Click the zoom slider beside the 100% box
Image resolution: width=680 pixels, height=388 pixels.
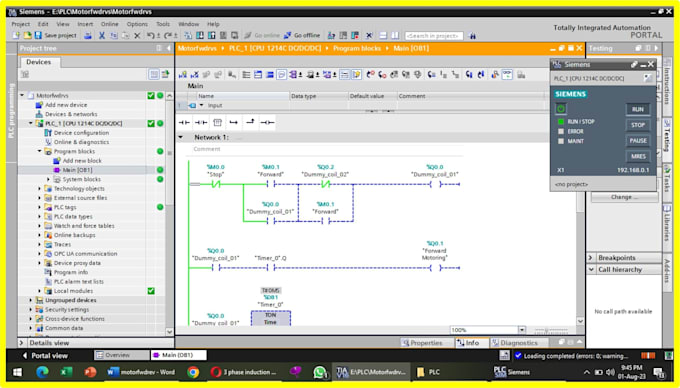pos(551,330)
